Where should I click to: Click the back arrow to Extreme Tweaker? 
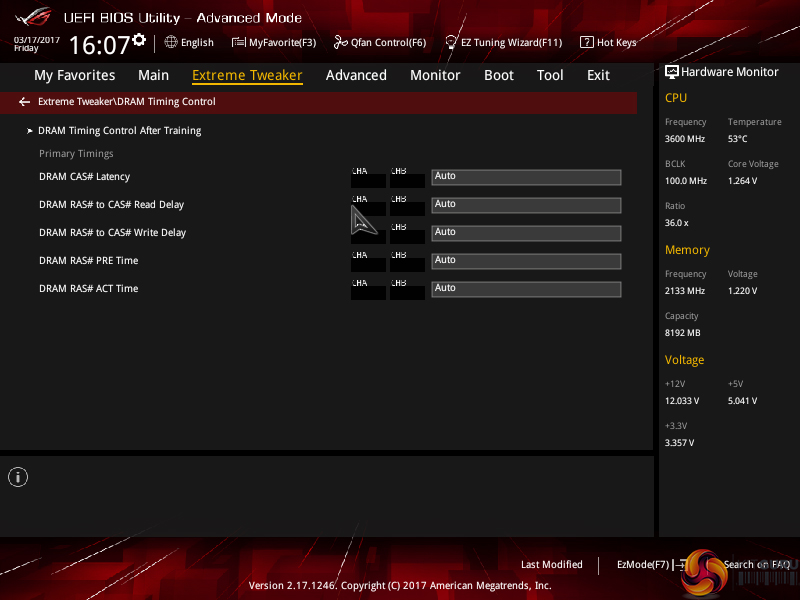[x=24, y=102]
